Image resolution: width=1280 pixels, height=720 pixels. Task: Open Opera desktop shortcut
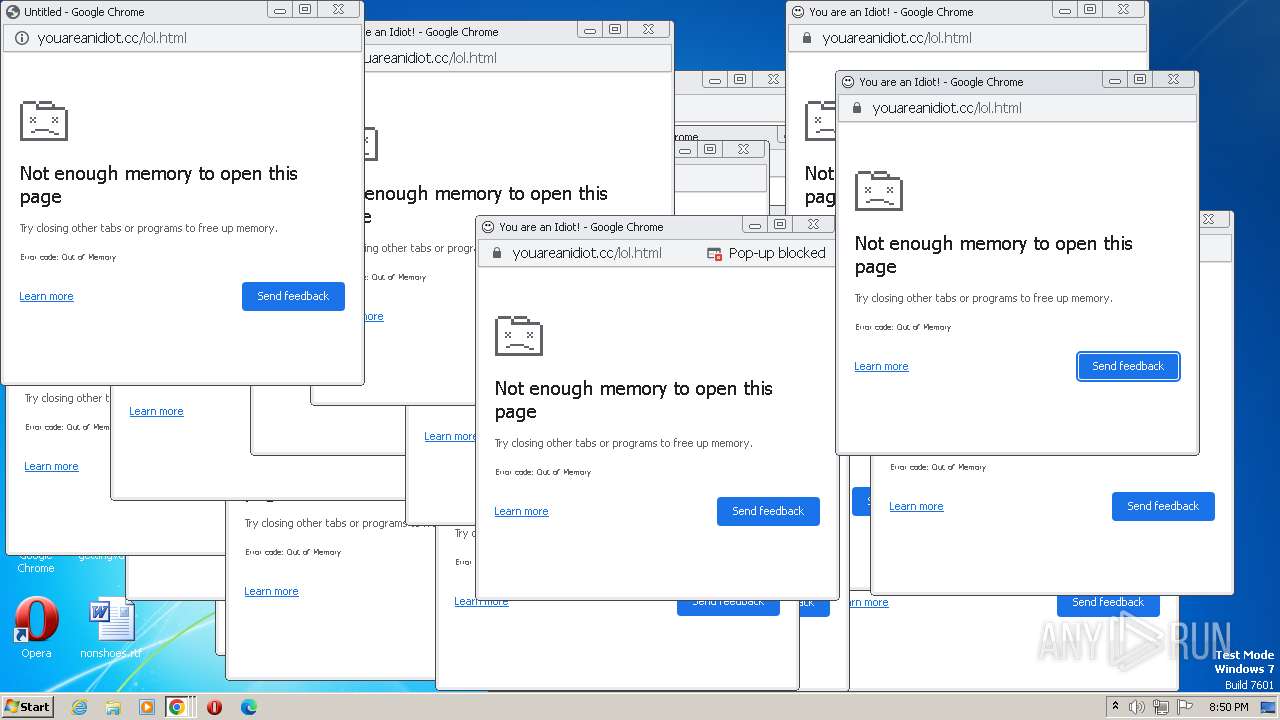coord(36,627)
